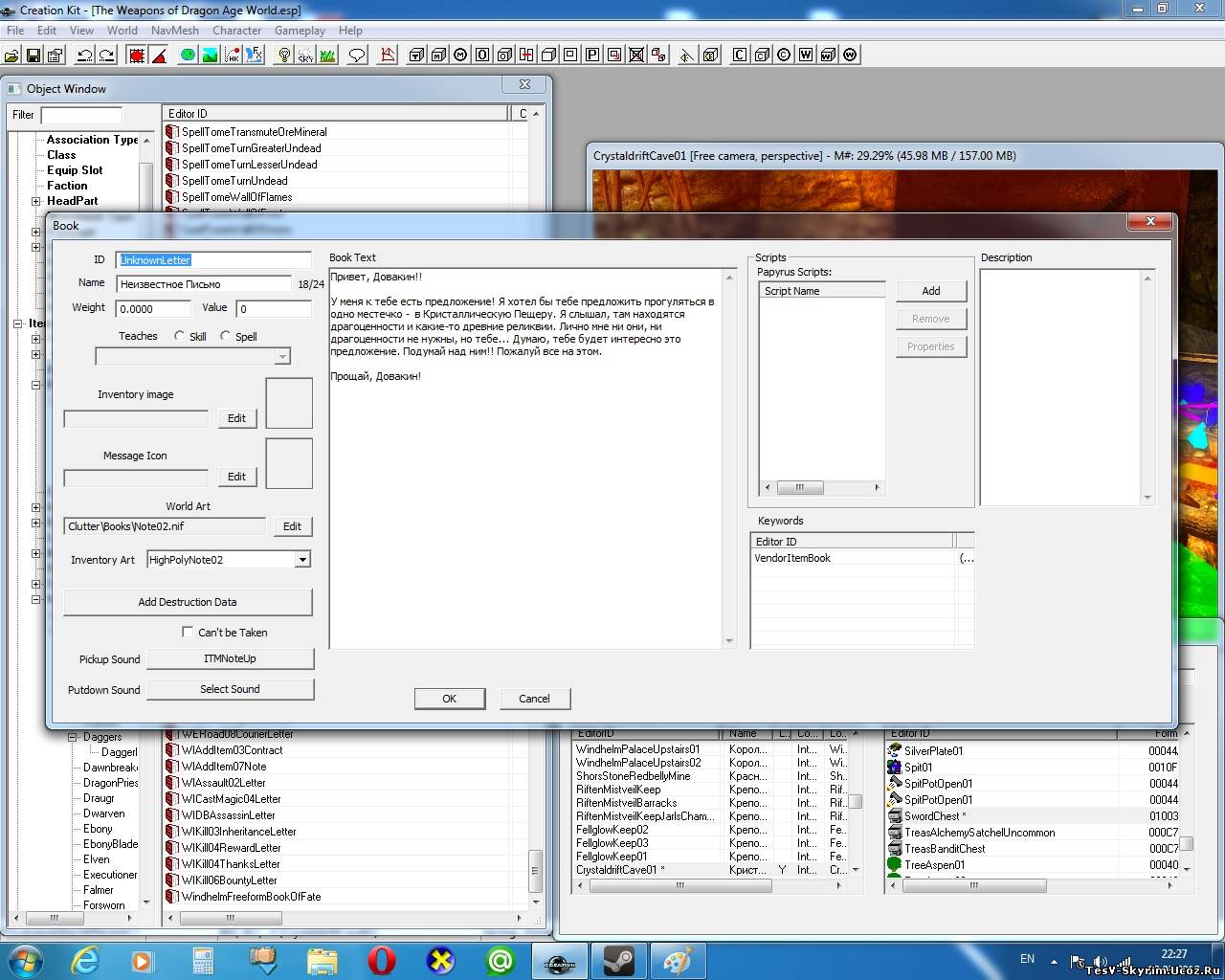
Task: Open the Preferences clipboard toolbar icon
Action: 56,55
